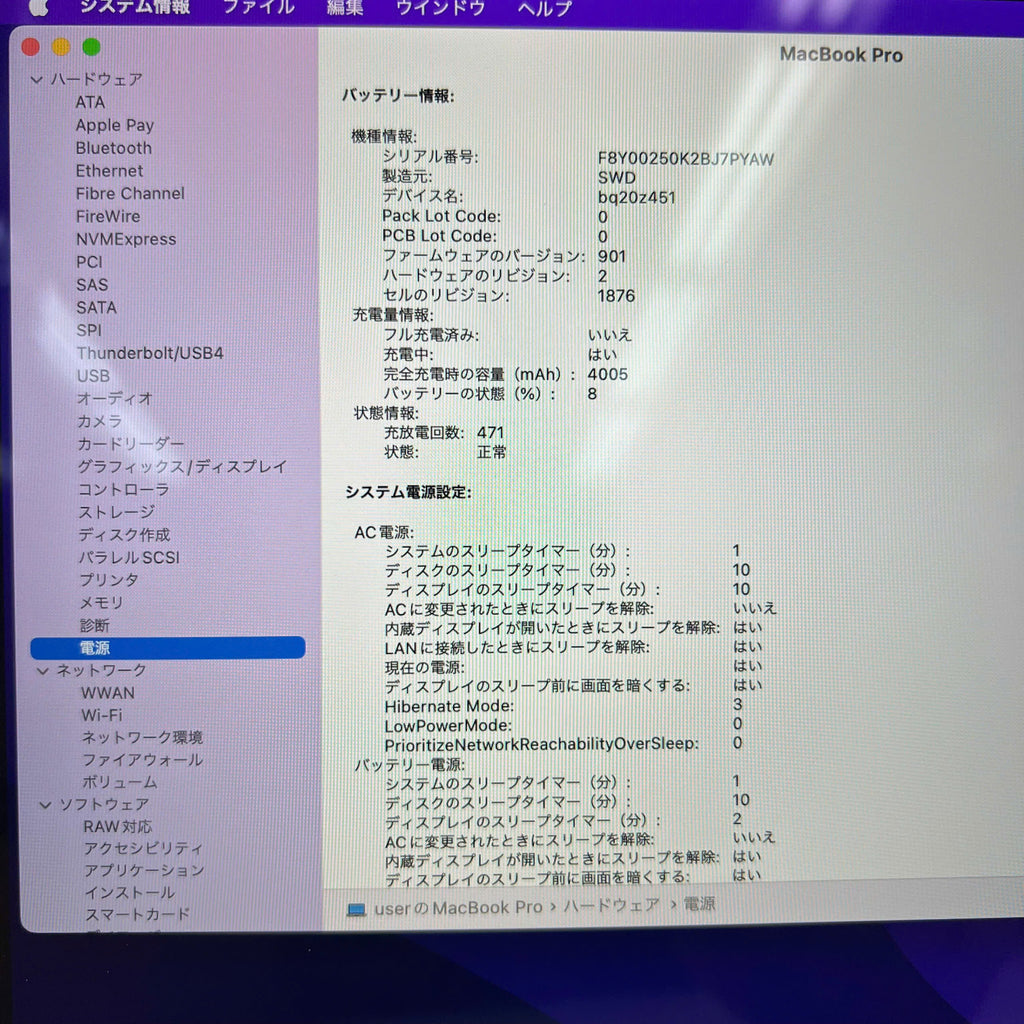Image resolution: width=1024 pixels, height=1024 pixels.
Task: Click the full charge capacity value 4005
Action: tap(607, 375)
